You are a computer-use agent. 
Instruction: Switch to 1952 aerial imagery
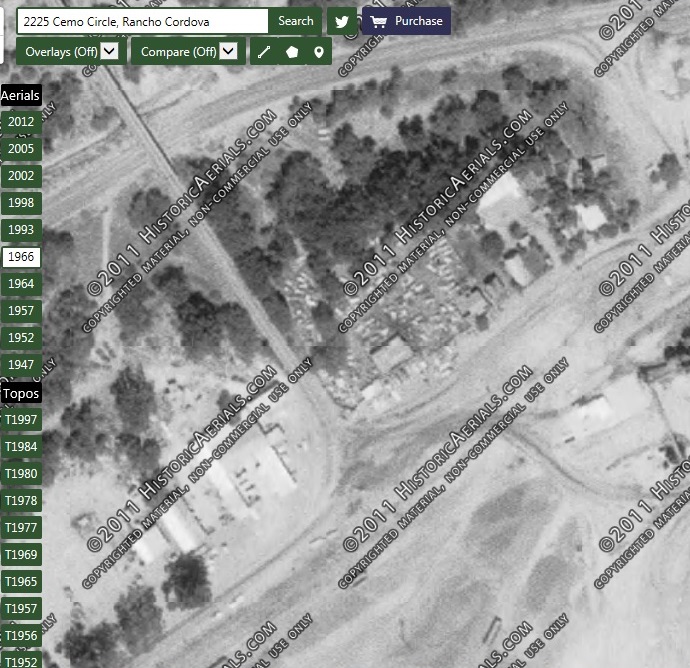[21, 338]
